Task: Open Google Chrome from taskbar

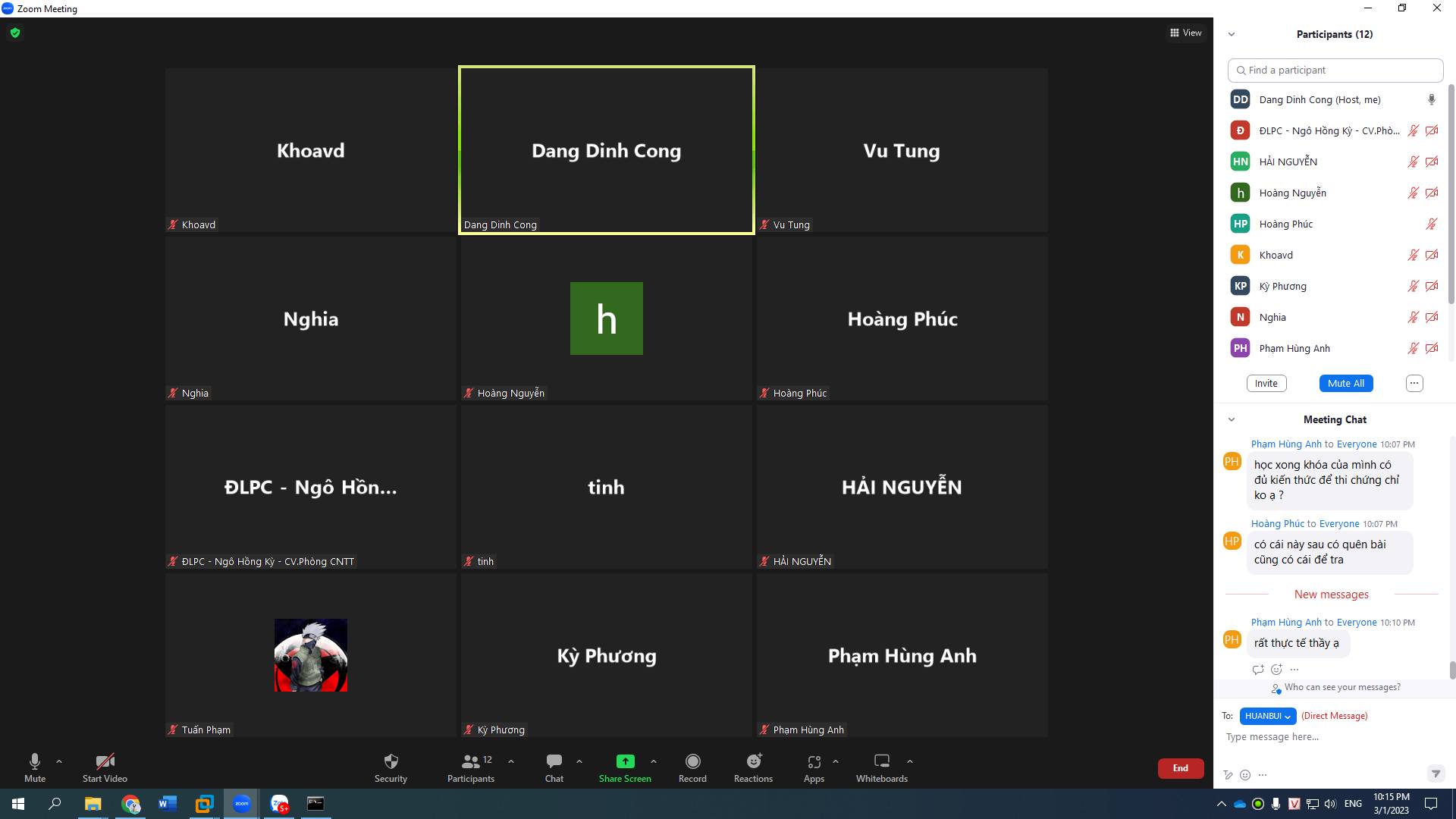Action: 130,804
